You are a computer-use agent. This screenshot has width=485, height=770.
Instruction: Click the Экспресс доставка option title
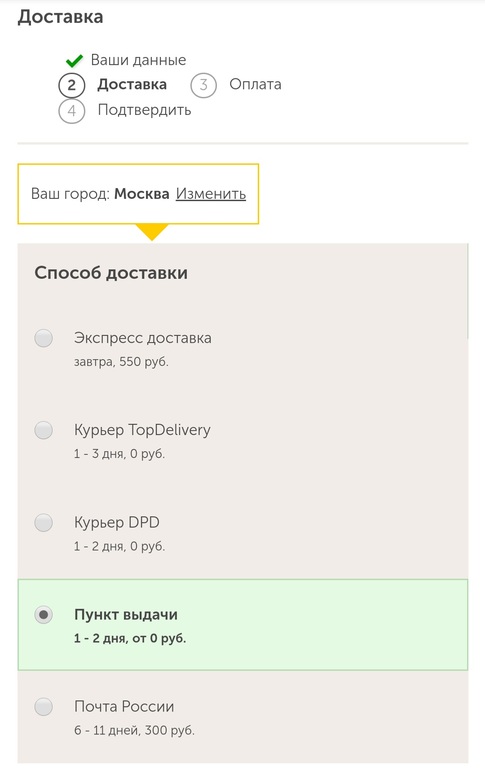tap(143, 338)
